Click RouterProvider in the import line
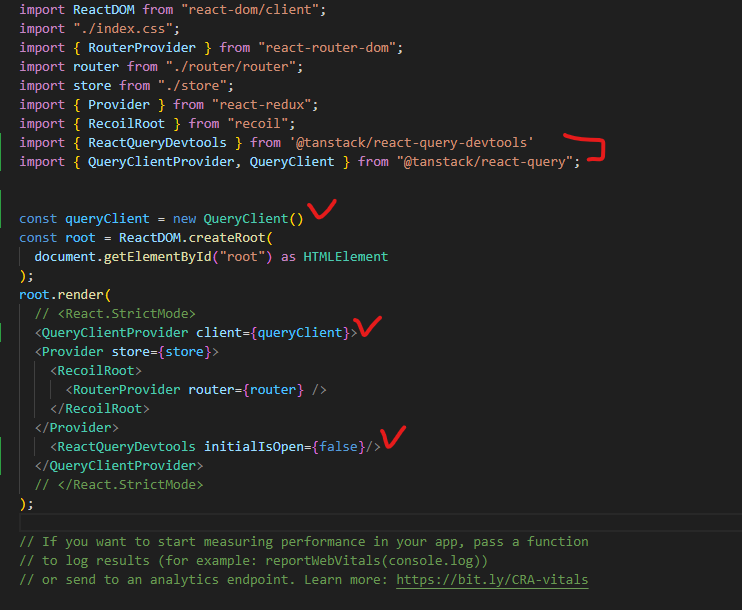742x610 pixels. (x=142, y=48)
